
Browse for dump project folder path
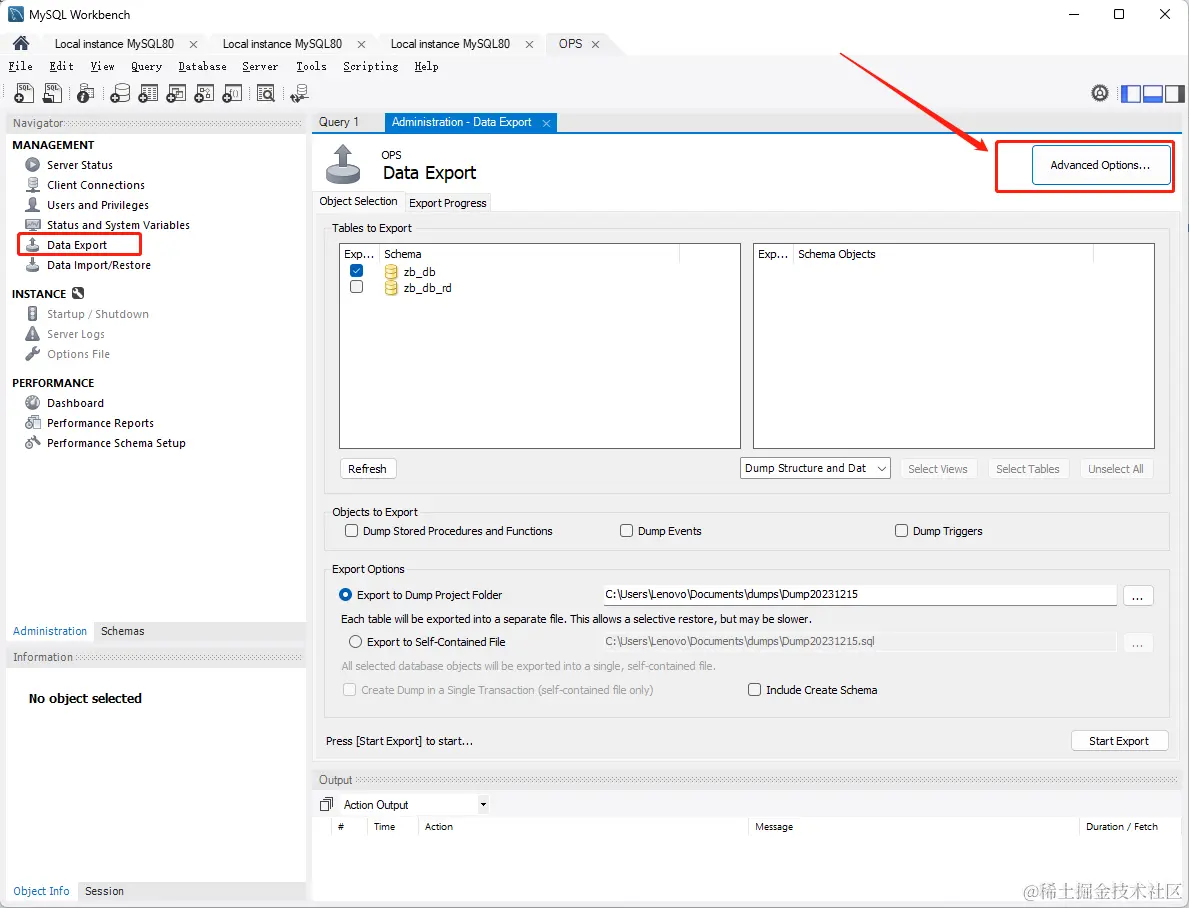[1137, 595]
